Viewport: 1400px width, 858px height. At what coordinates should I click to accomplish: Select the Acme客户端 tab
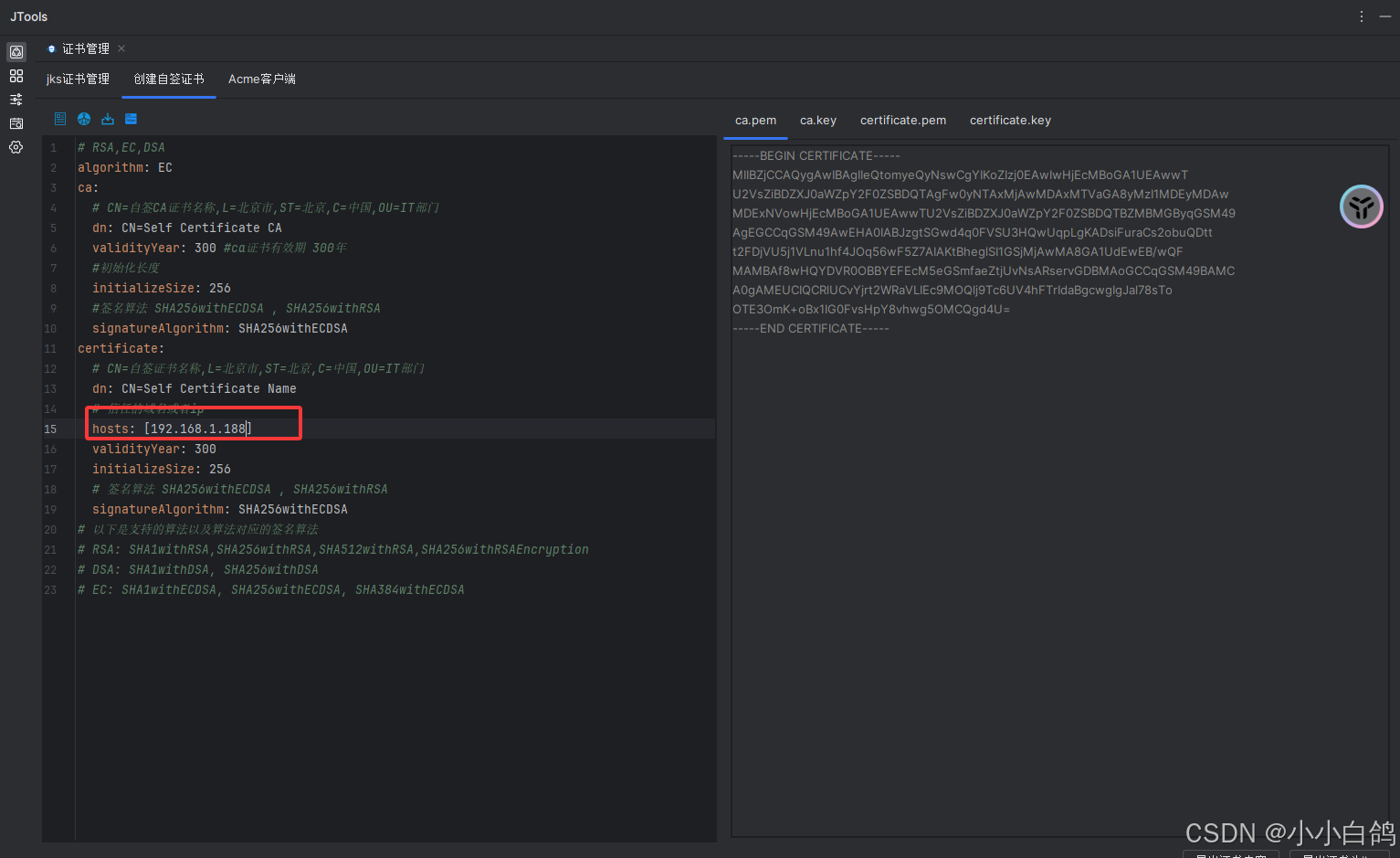click(261, 79)
